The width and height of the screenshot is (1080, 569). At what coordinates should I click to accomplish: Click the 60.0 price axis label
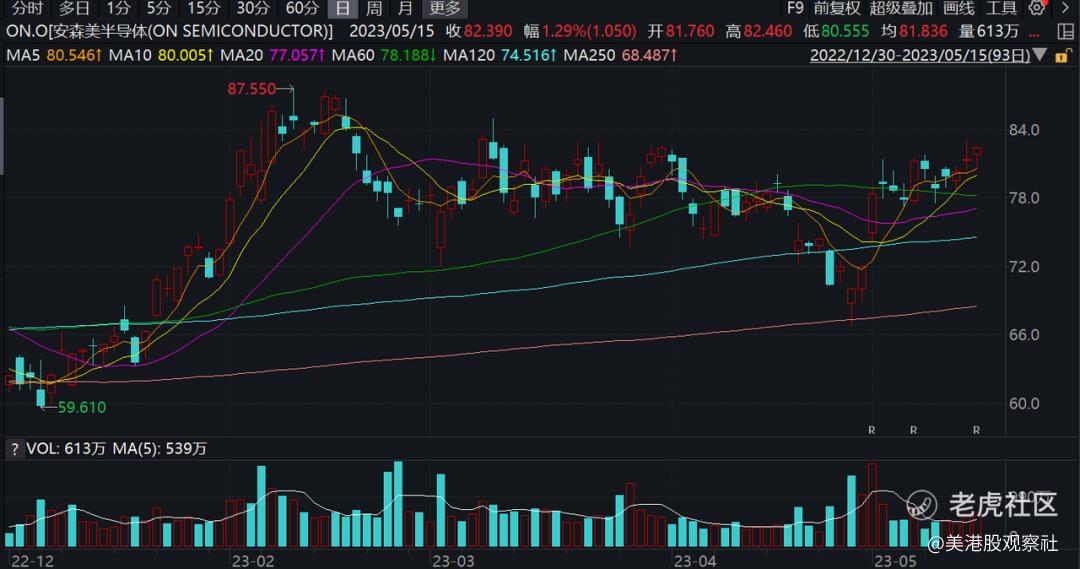click(x=1024, y=403)
